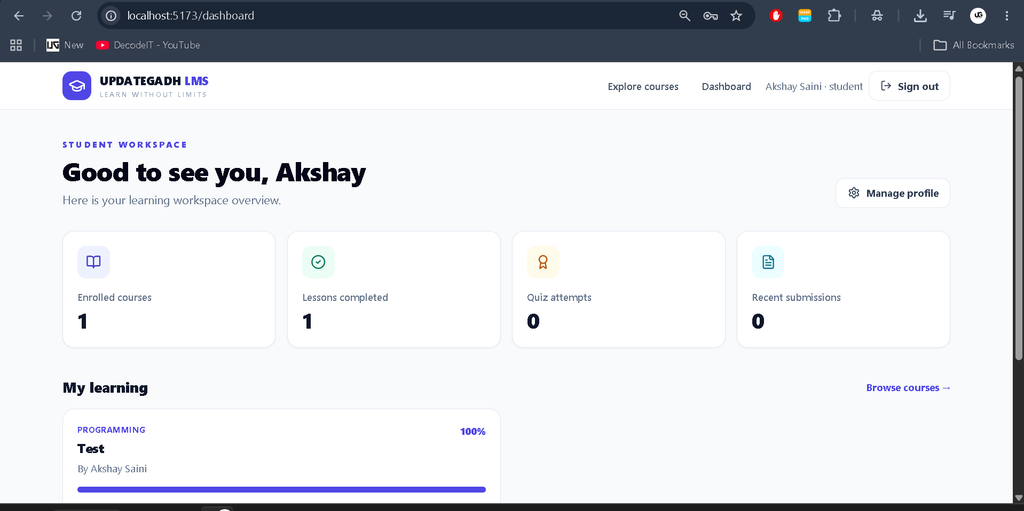Follow the Browse courses link
Viewport: 1024px width, 511px height.
(908, 388)
